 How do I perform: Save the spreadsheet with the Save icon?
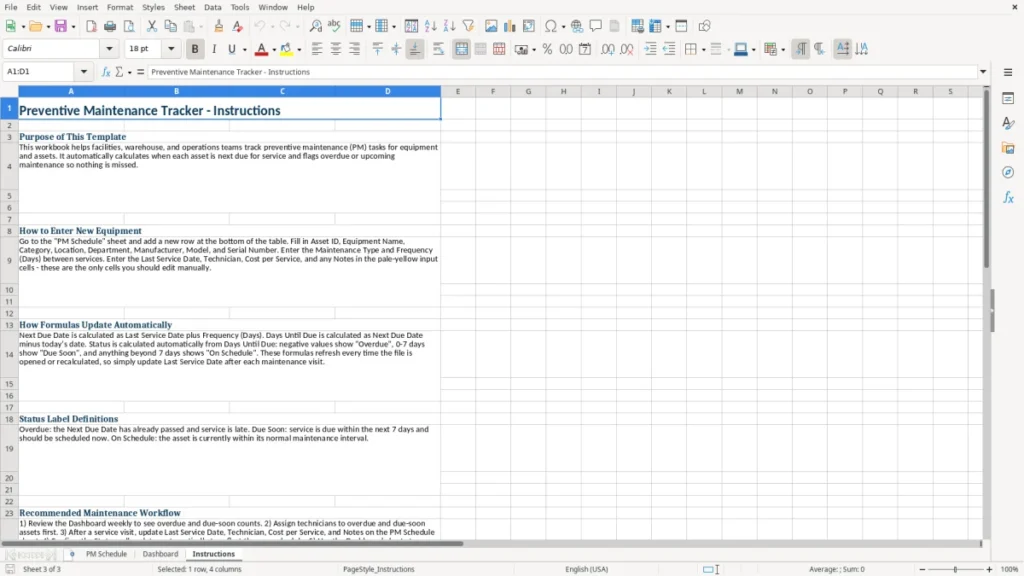click(x=61, y=26)
